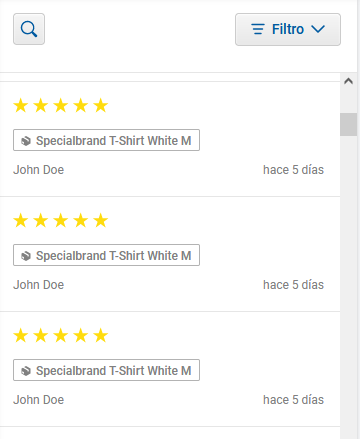Click the third star of the third review
The width and height of the screenshot is (360, 439).
(61, 336)
